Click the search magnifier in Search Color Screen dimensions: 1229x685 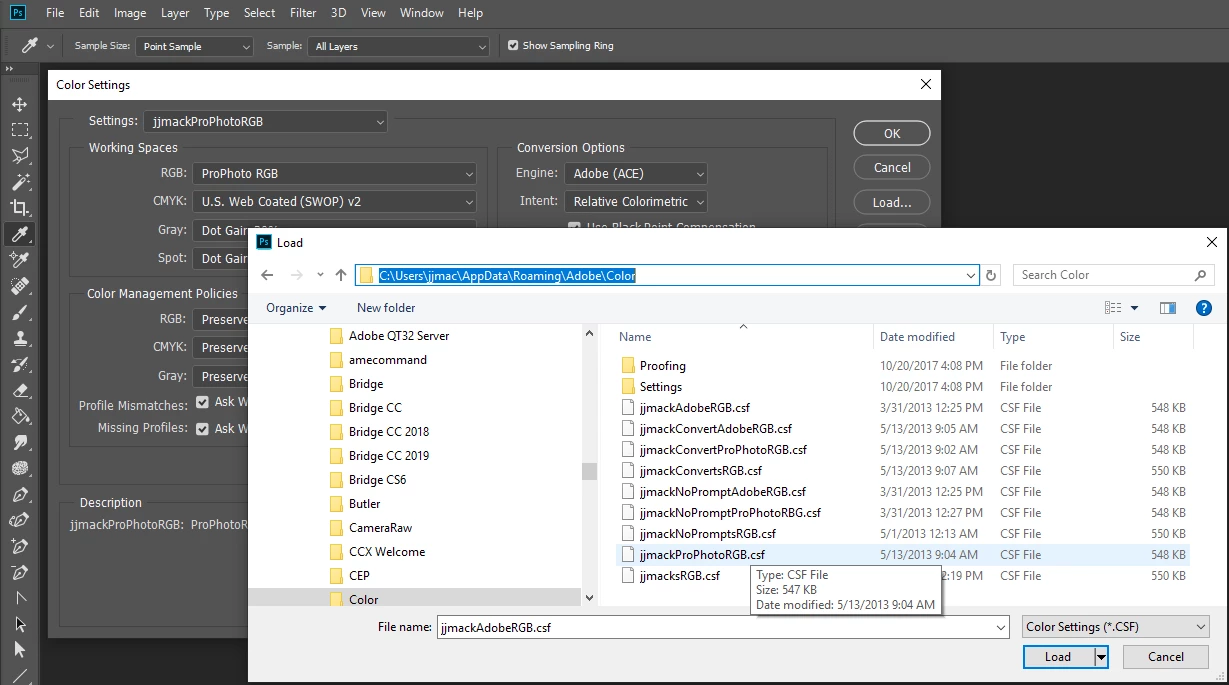coord(1200,275)
